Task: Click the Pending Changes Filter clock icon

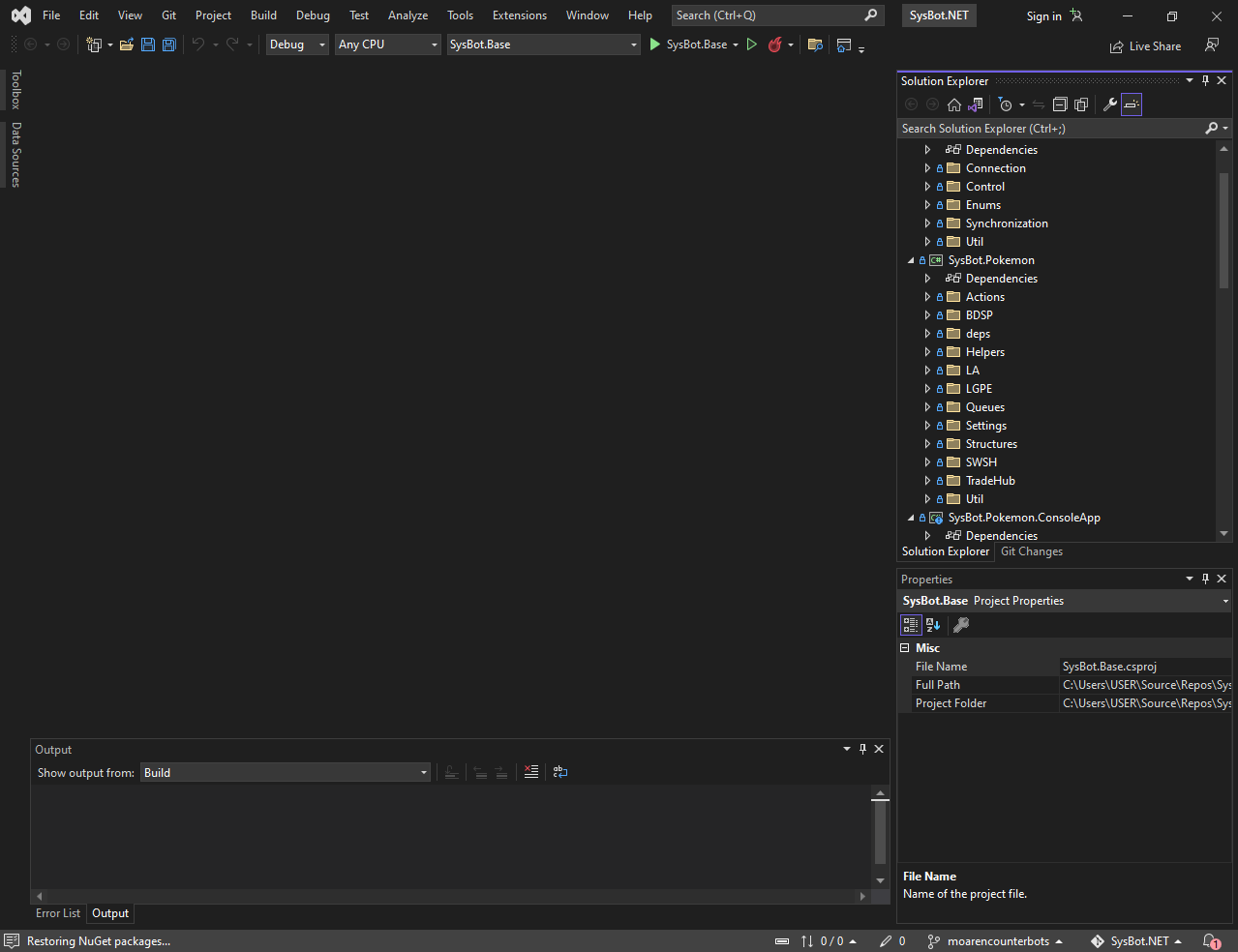Action: coord(1006,104)
